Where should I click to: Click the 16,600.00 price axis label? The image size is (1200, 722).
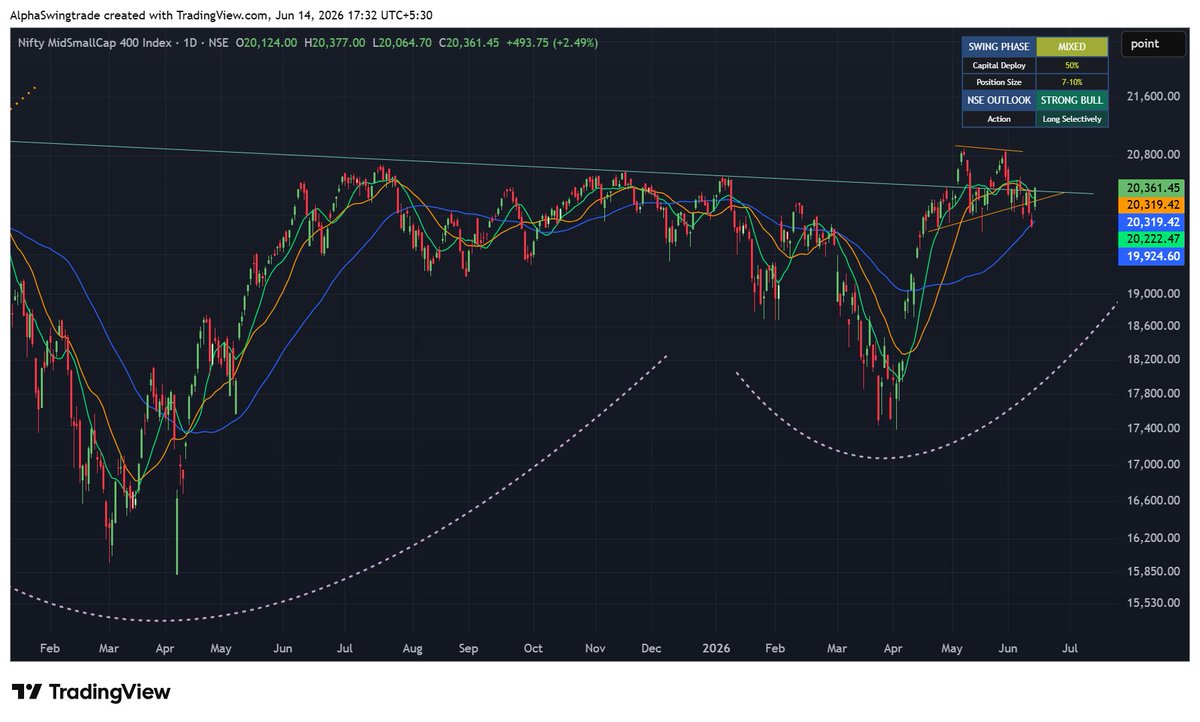(1153, 500)
